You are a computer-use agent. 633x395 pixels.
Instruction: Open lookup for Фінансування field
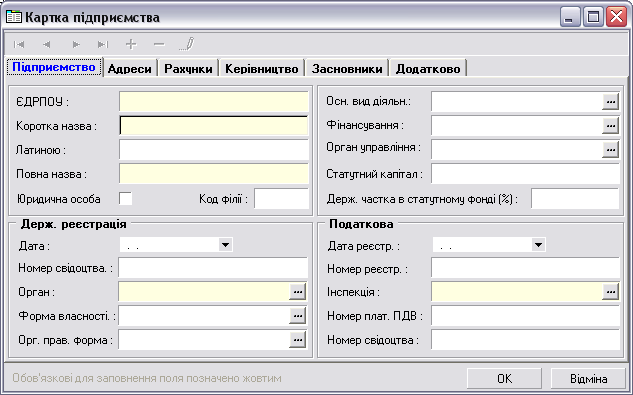point(610,126)
